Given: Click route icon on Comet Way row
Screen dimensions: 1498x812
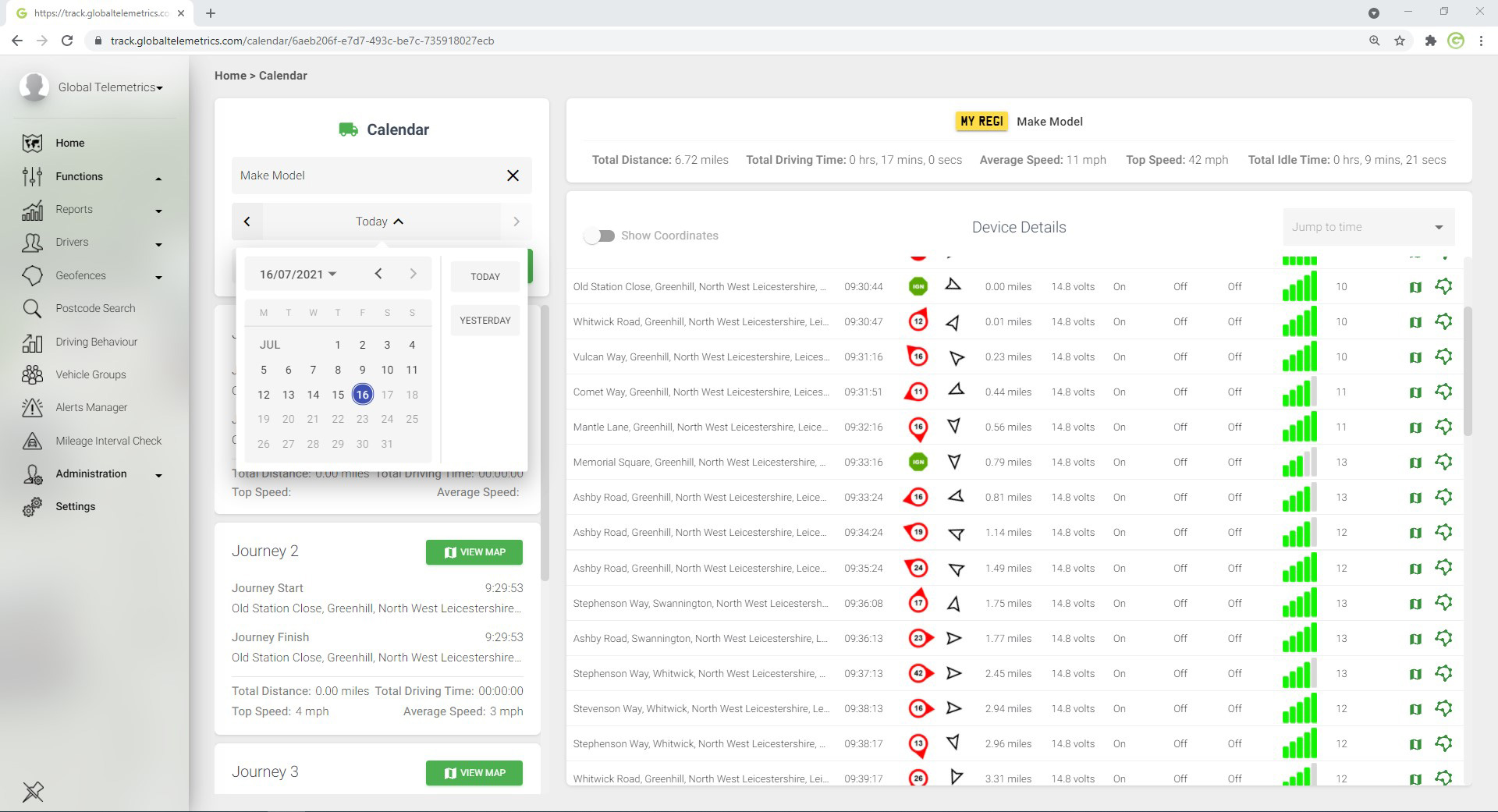Looking at the screenshot, I should click(1443, 392).
